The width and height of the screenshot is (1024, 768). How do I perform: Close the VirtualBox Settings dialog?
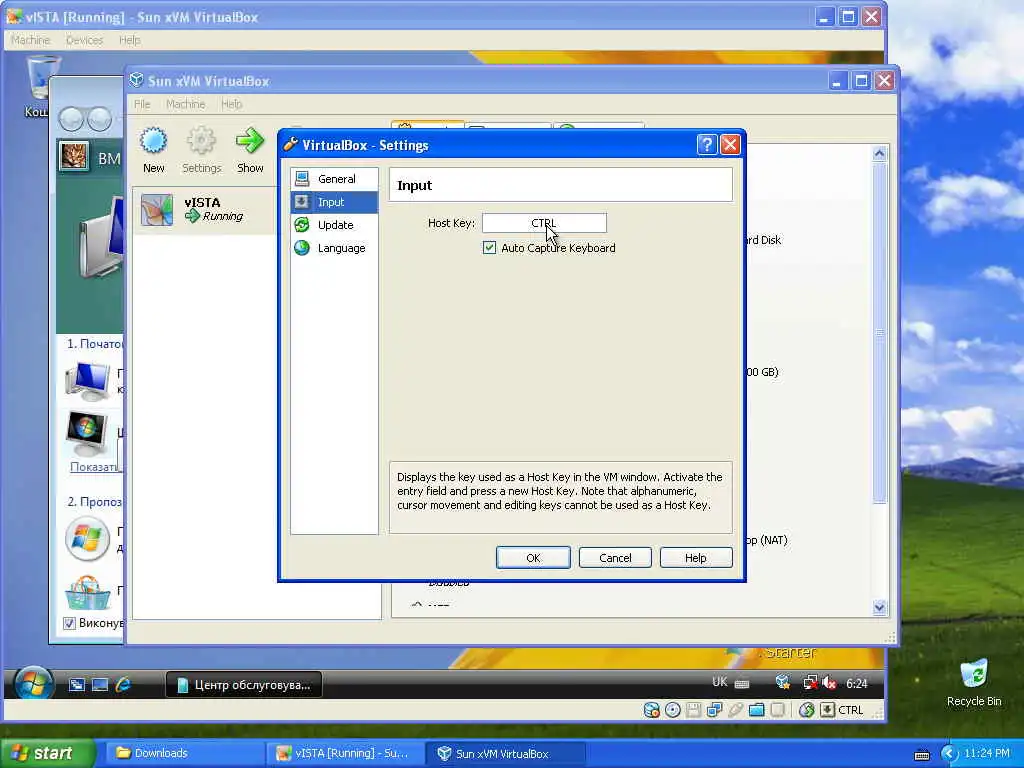[730, 144]
